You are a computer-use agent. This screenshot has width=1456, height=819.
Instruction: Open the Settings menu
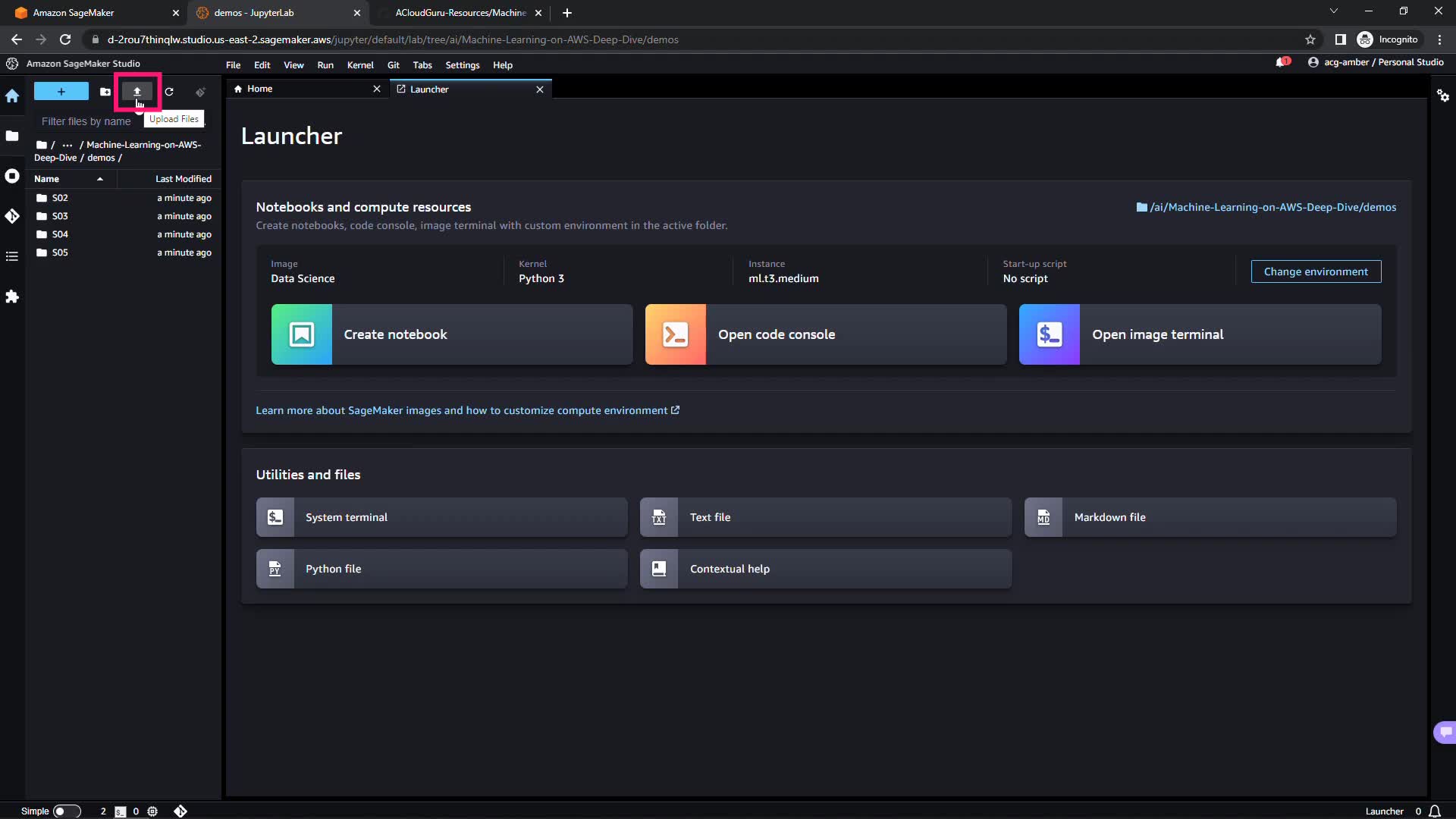462,65
